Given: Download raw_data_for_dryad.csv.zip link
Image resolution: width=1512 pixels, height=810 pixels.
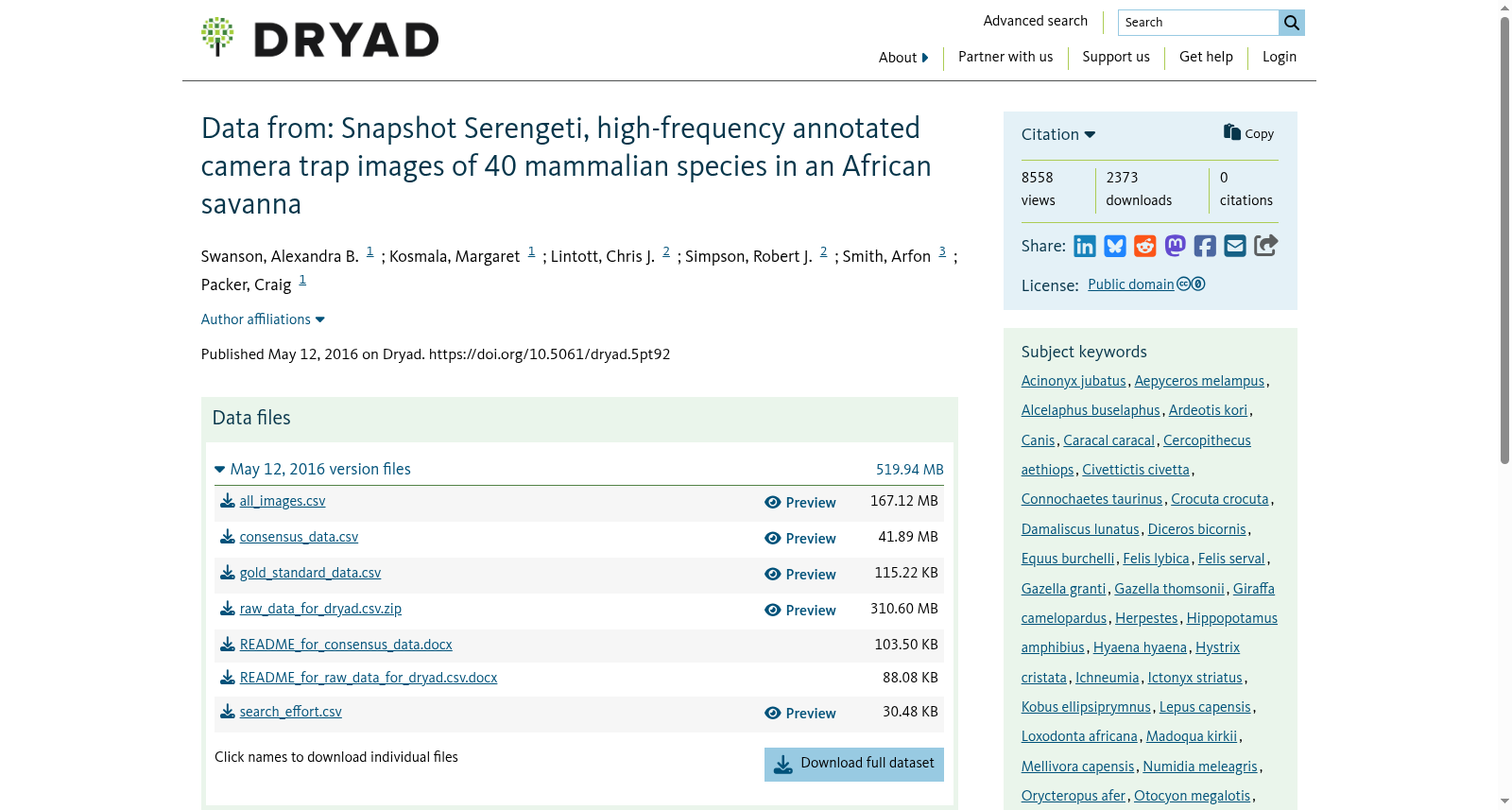Looking at the screenshot, I should pos(320,609).
